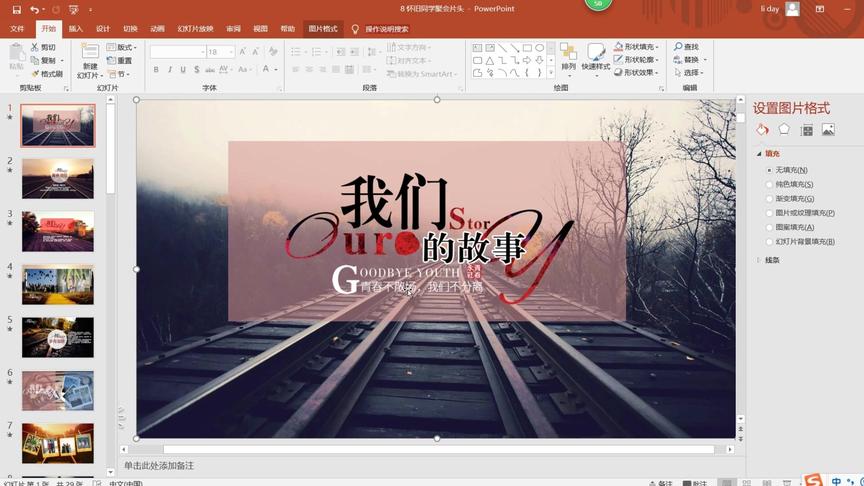Image resolution: width=864 pixels, height=486 pixels.
Task: Open the Effects pentagon icon in format pane
Action: point(784,129)
